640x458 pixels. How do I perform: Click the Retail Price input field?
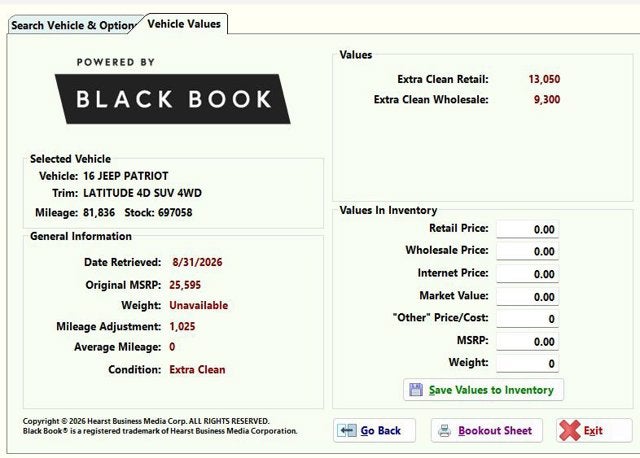[527, 229]
